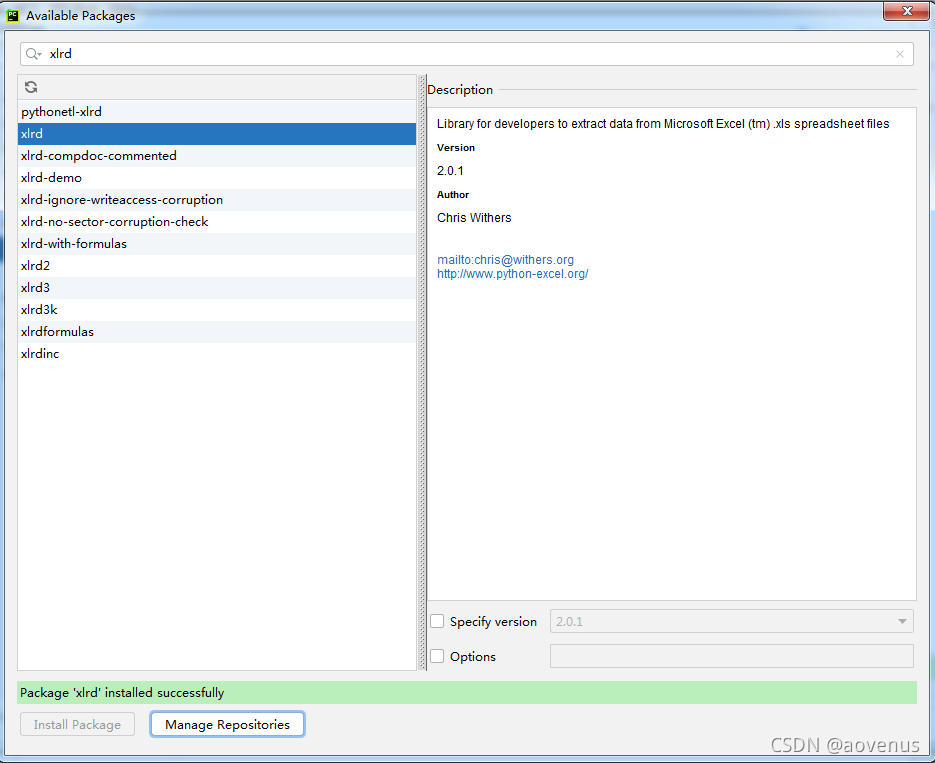The width and height of the screenshot is (935, 763).
Task: Open the version 2.0.1 dropdown
Action: [731, 621]
